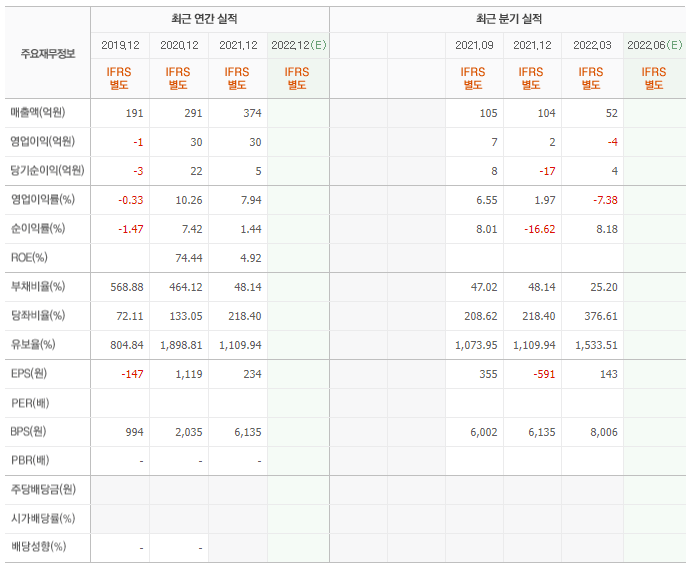This screenshot has width=695, height=567.
Task: Select the 2022.06(E) estimate column header
Action: [655, 45]
